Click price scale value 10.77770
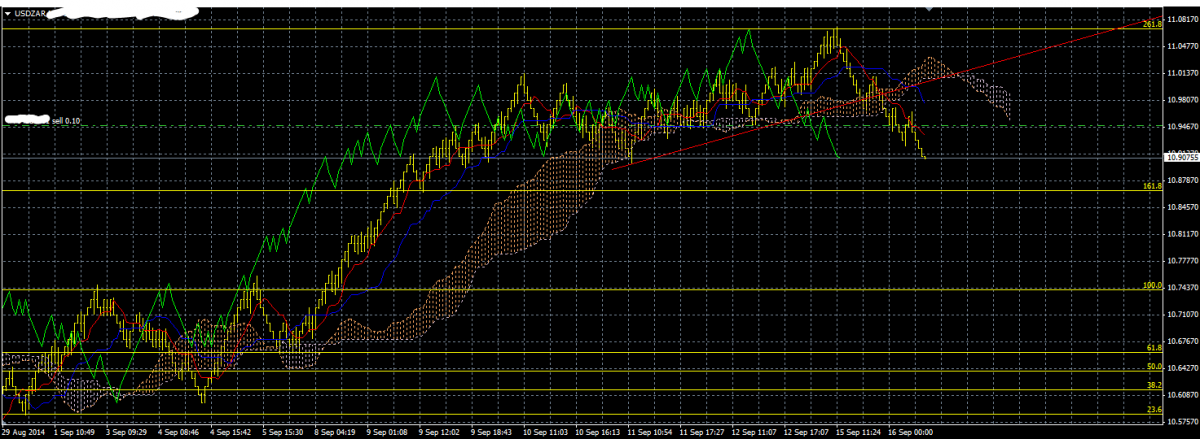The height and width of the screenshot is (439, 1200). 1181,260
